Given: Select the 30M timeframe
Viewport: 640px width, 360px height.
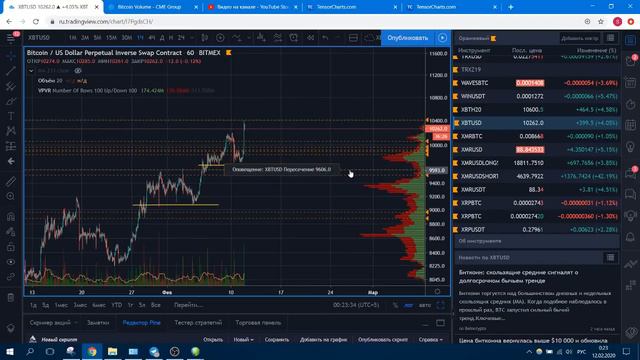Looking at the screenshot, I should click(x=127, y=38).
